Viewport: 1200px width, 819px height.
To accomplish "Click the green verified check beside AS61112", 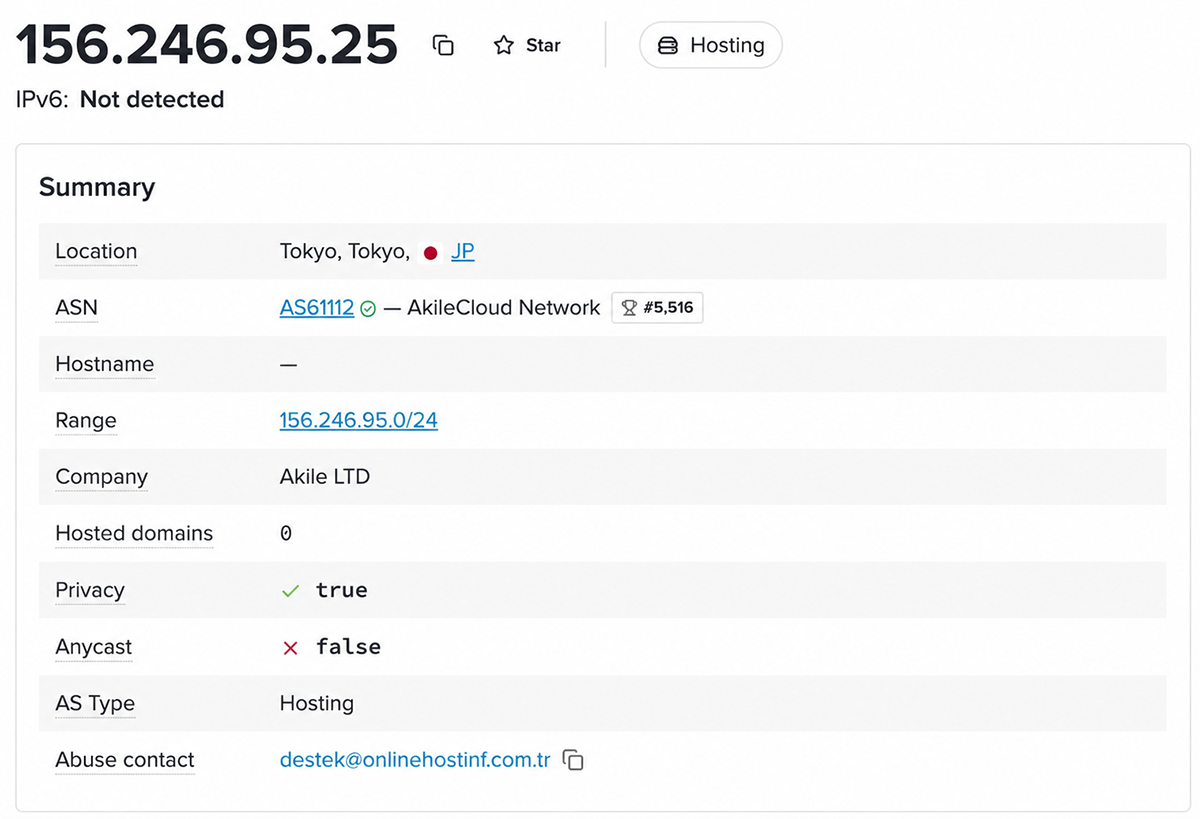I will point(368,309).
